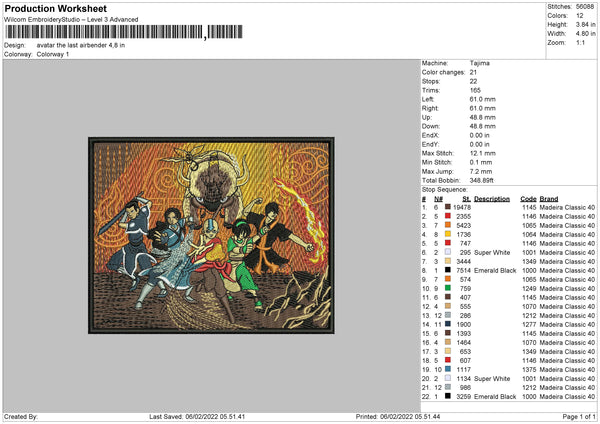Click the Trims value 165

(475, 90)
